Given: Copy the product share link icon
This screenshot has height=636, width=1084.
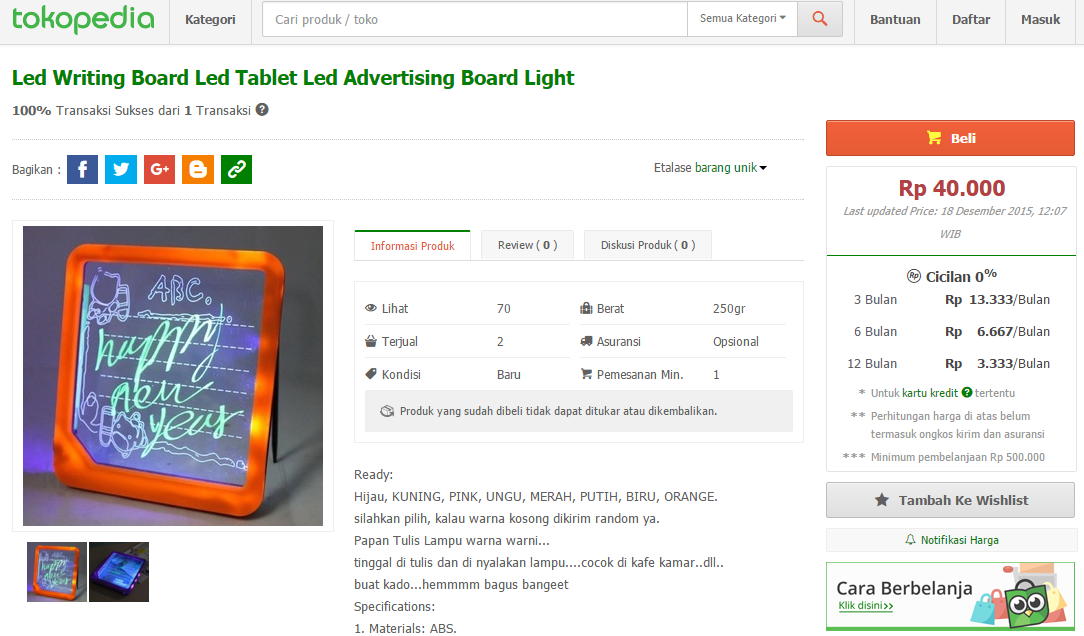Looking at the screenshot, I should pos(236,169).
